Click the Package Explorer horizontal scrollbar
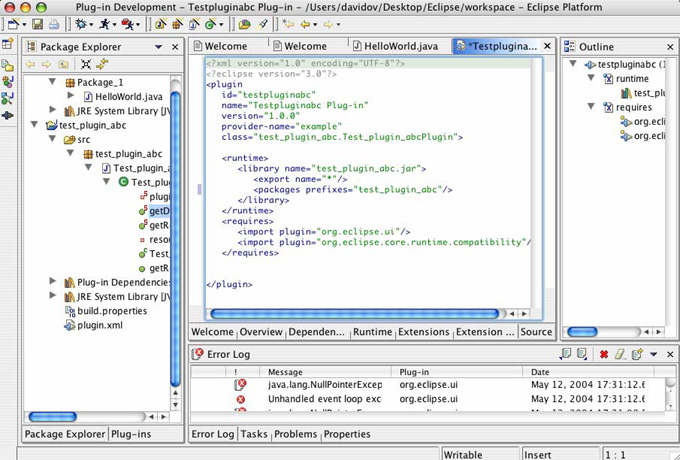The image size is (680, 460). pyautogui.click(x=55, y=416)
